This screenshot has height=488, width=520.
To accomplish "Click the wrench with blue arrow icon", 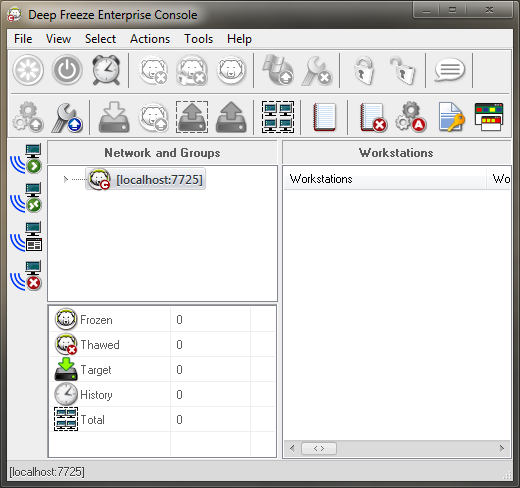I will coord(67,118).
